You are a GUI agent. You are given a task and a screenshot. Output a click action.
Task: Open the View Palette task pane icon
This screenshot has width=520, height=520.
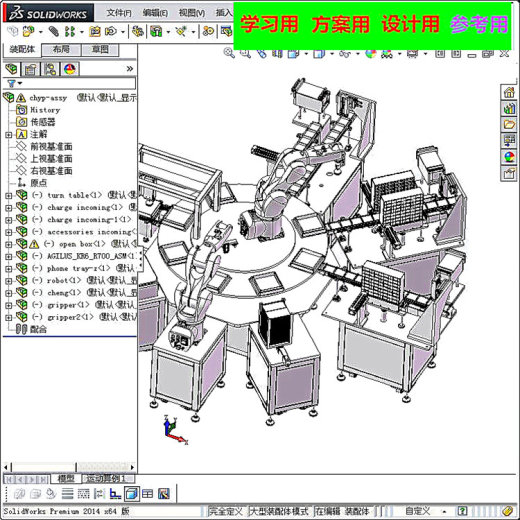click(x=509, y=140)
